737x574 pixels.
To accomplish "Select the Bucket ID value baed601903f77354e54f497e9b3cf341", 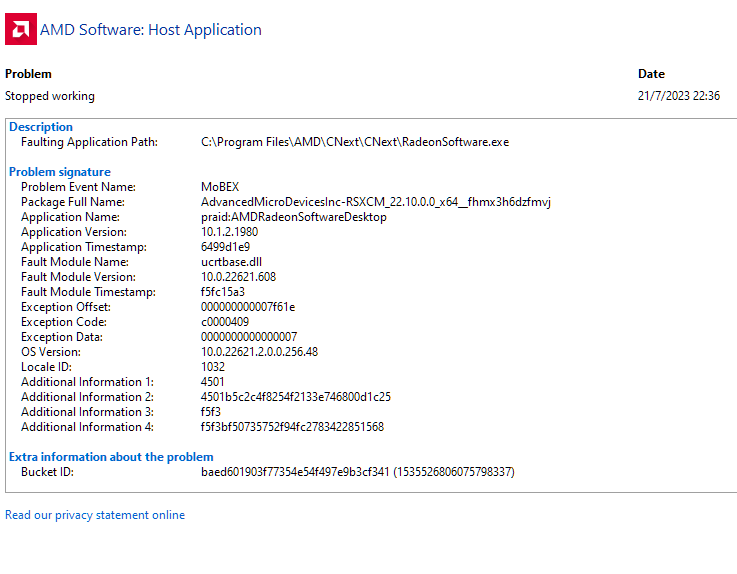I will tap(295, 472).
